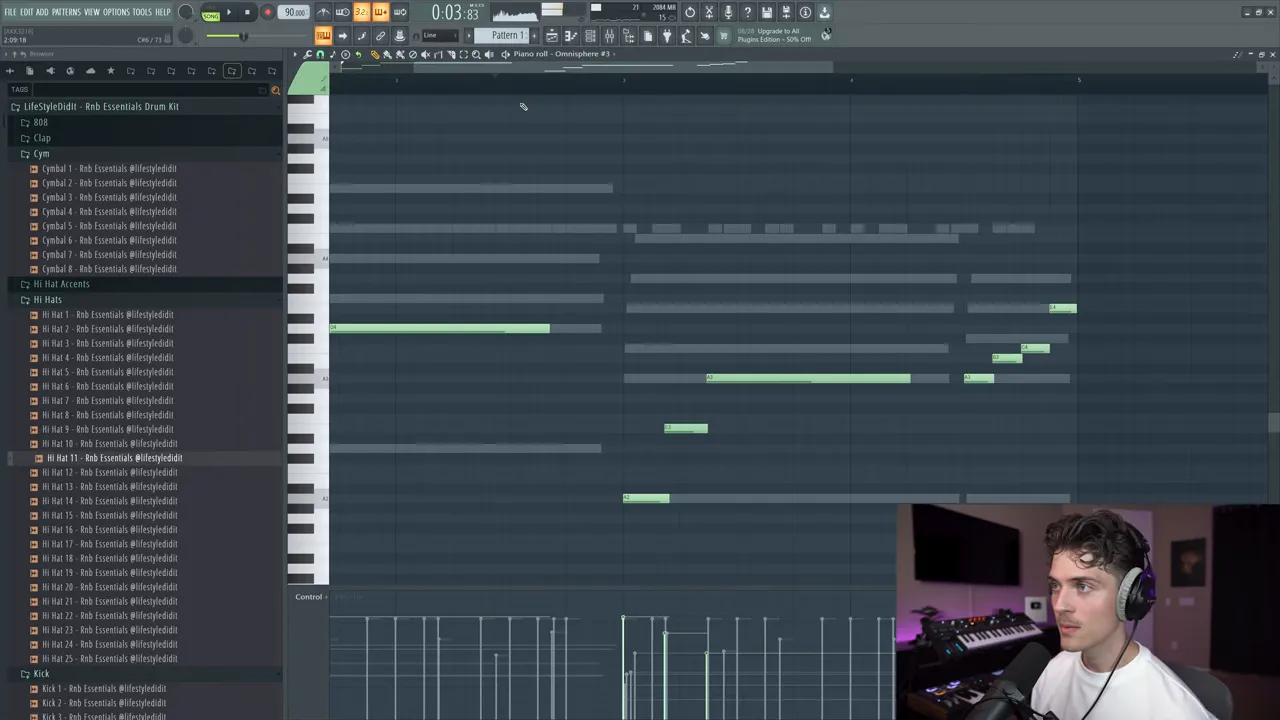
Task: Open the Mixer window icon
Action: (609, 36)
